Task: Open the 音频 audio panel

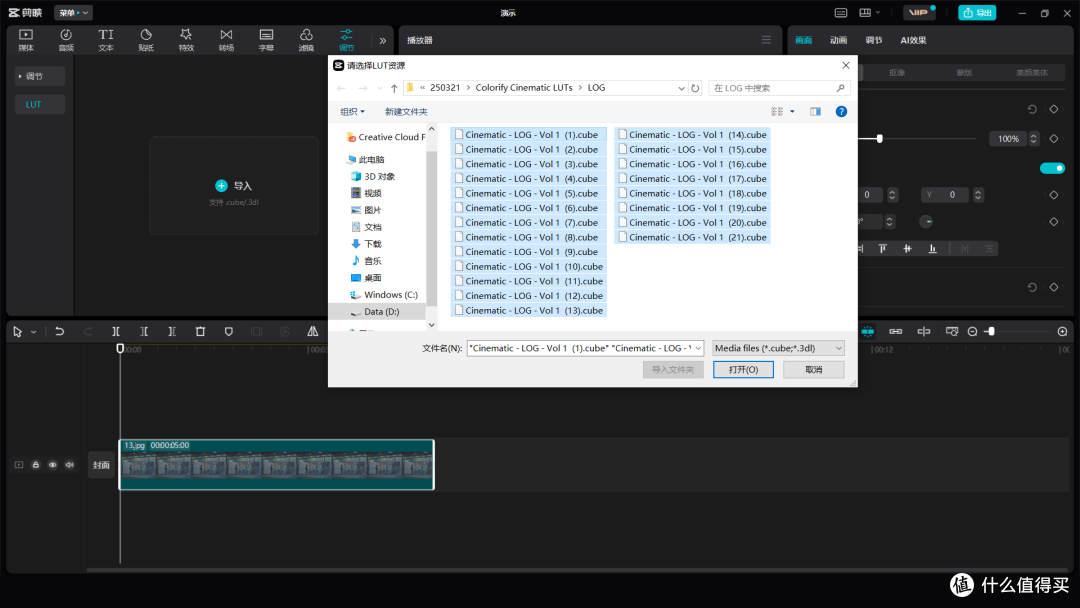Action: tap(66, 40)
